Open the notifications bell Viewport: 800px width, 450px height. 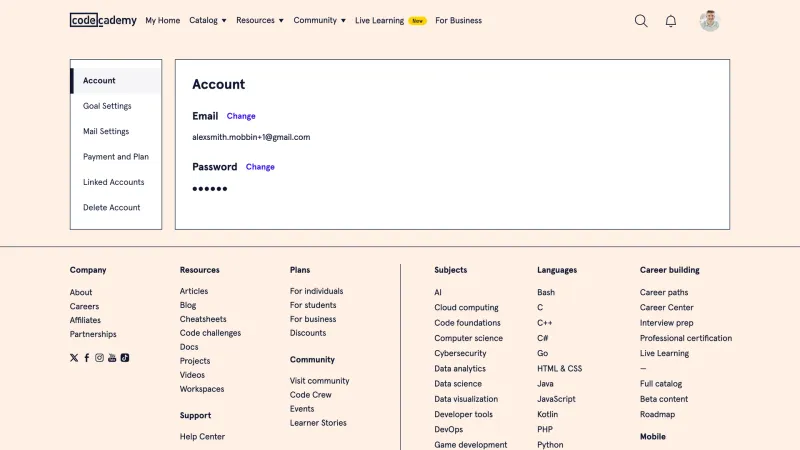coord(670,21)
